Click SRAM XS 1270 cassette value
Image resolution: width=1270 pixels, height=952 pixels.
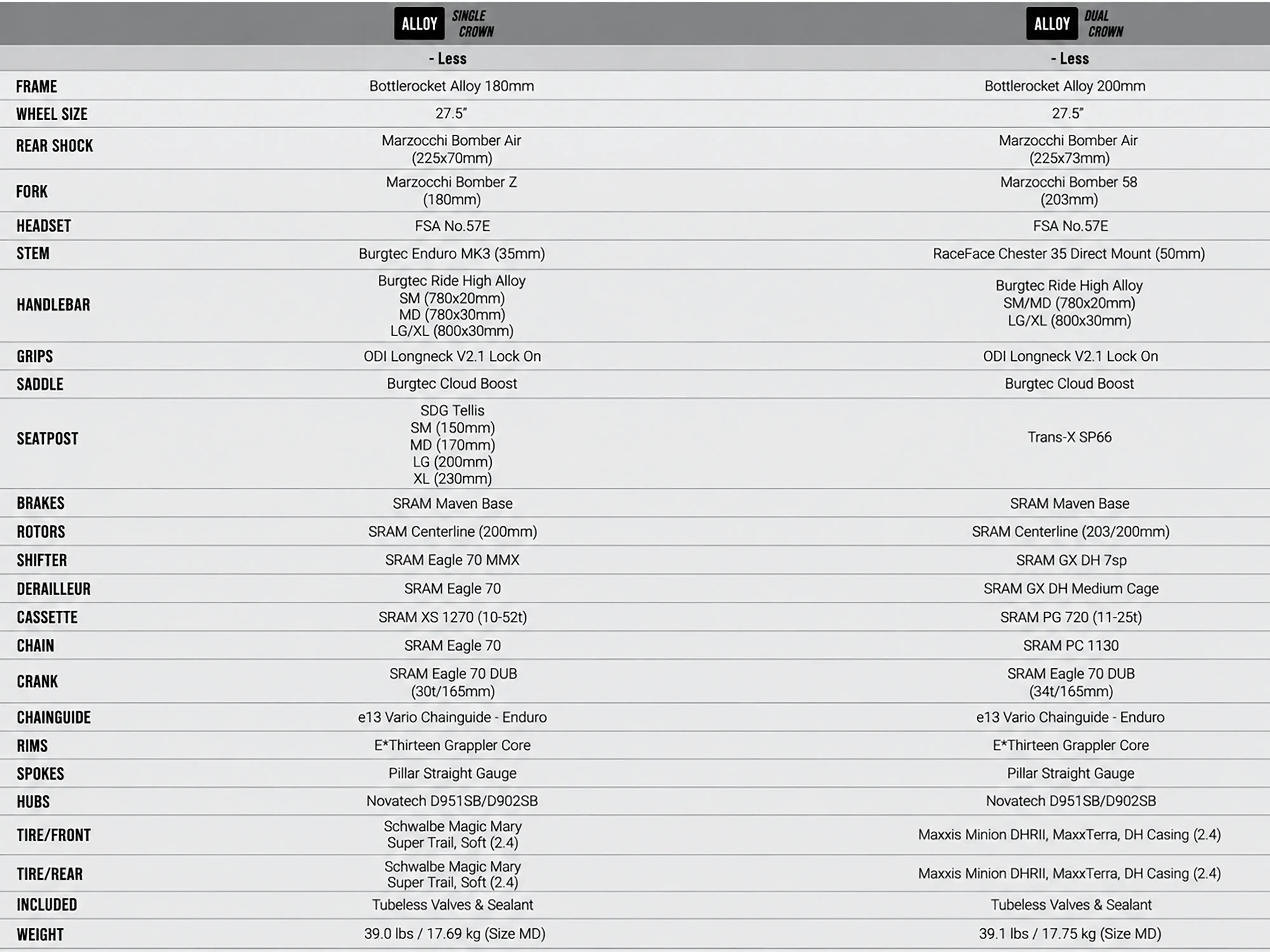[452, 617]
